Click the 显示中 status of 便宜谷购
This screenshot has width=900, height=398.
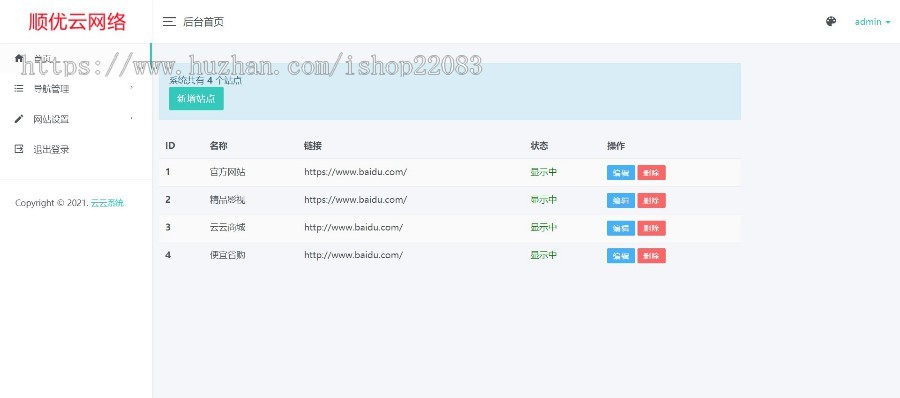click(544, 254)
